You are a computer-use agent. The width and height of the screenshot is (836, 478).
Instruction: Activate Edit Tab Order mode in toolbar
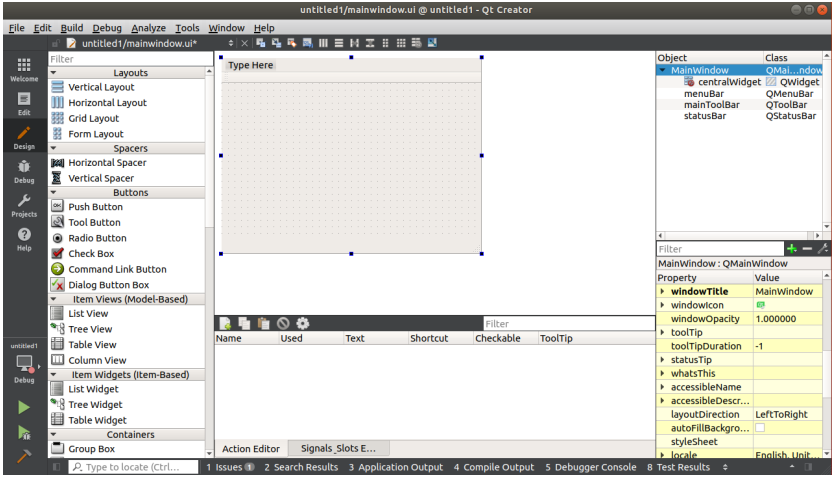[308, 43]
